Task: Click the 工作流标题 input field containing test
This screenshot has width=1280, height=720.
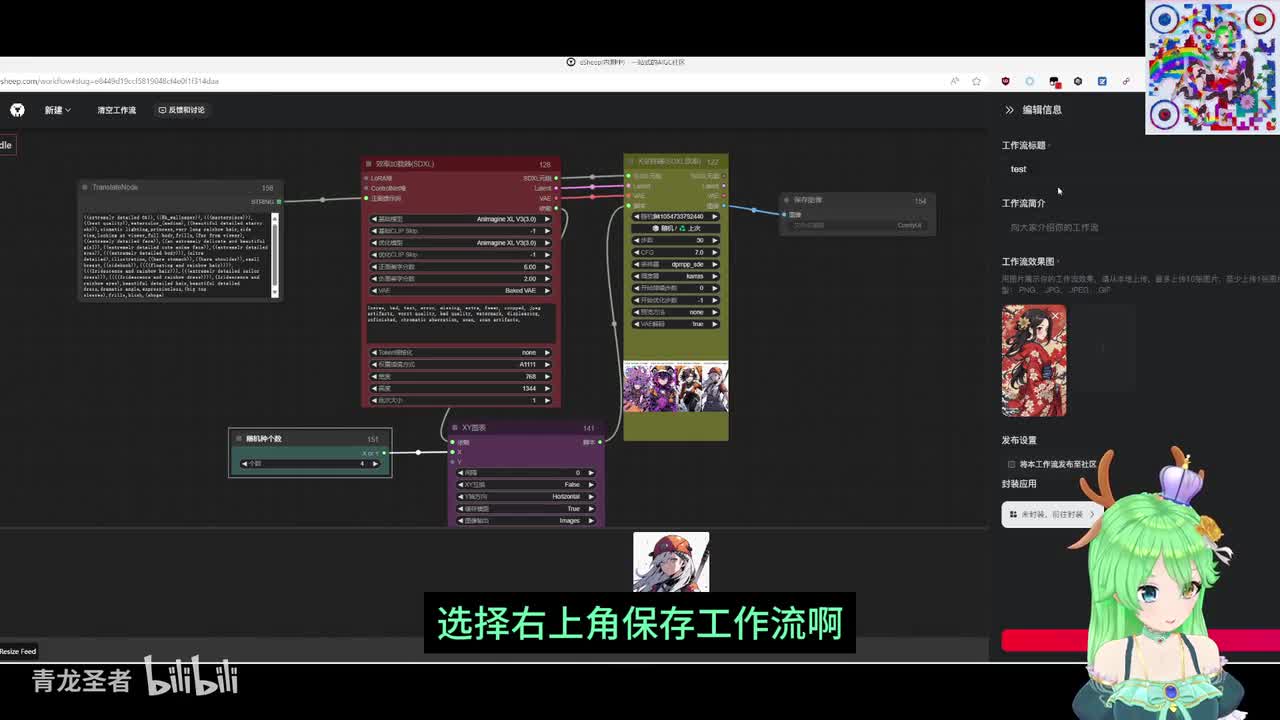Action: [1060, 169]
